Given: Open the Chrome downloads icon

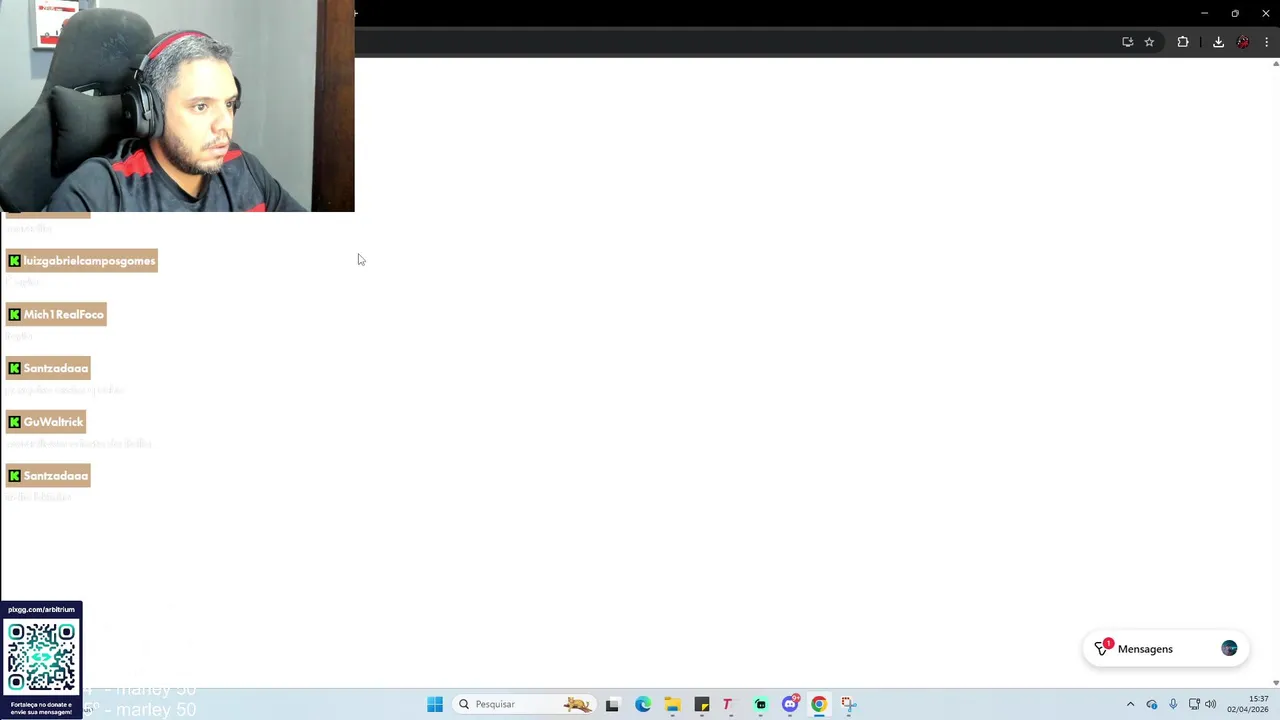Looking at the screenshot, I should (1218, 42).
